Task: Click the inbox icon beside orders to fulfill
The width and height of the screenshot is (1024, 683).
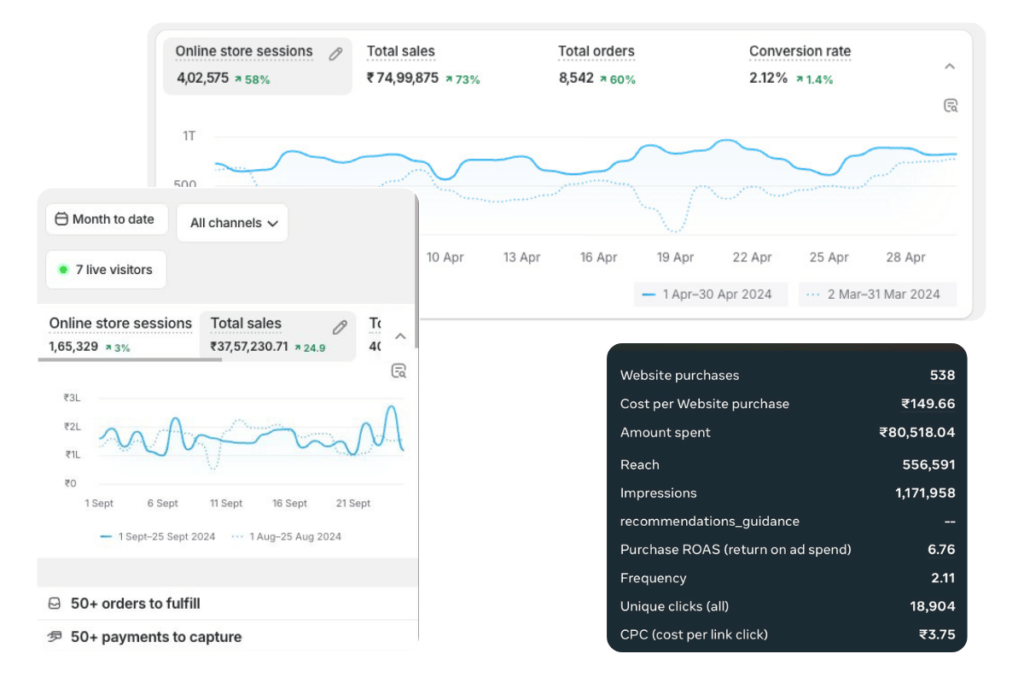Action: (55, 604)
